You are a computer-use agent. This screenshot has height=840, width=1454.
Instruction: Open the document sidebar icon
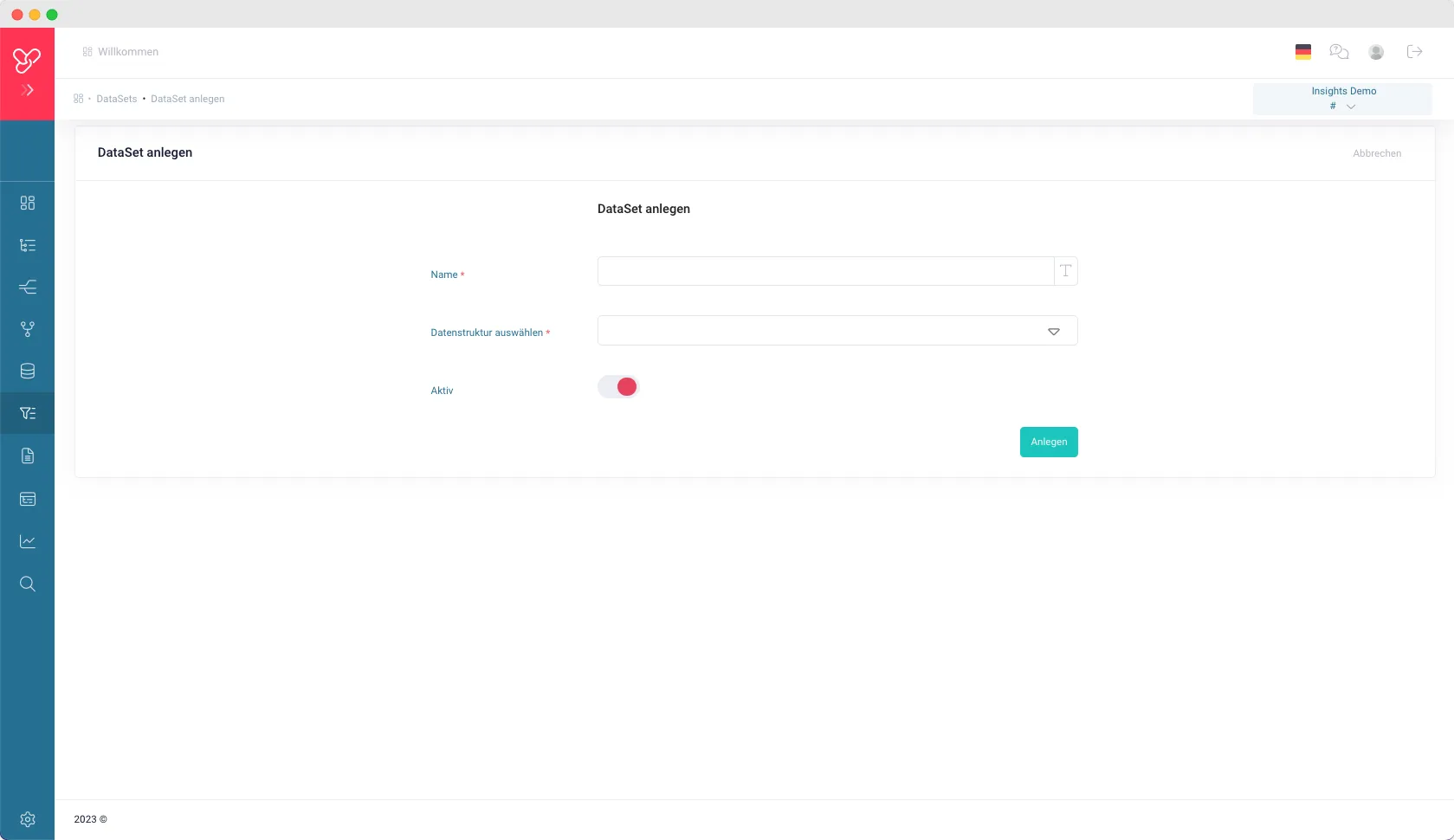(x=28, y=456)
